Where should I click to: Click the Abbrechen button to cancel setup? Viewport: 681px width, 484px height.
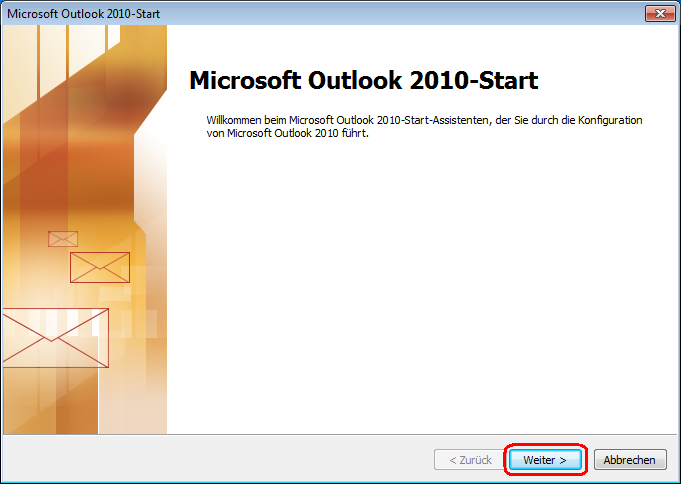pyautogui.click(x=630, y=460)
